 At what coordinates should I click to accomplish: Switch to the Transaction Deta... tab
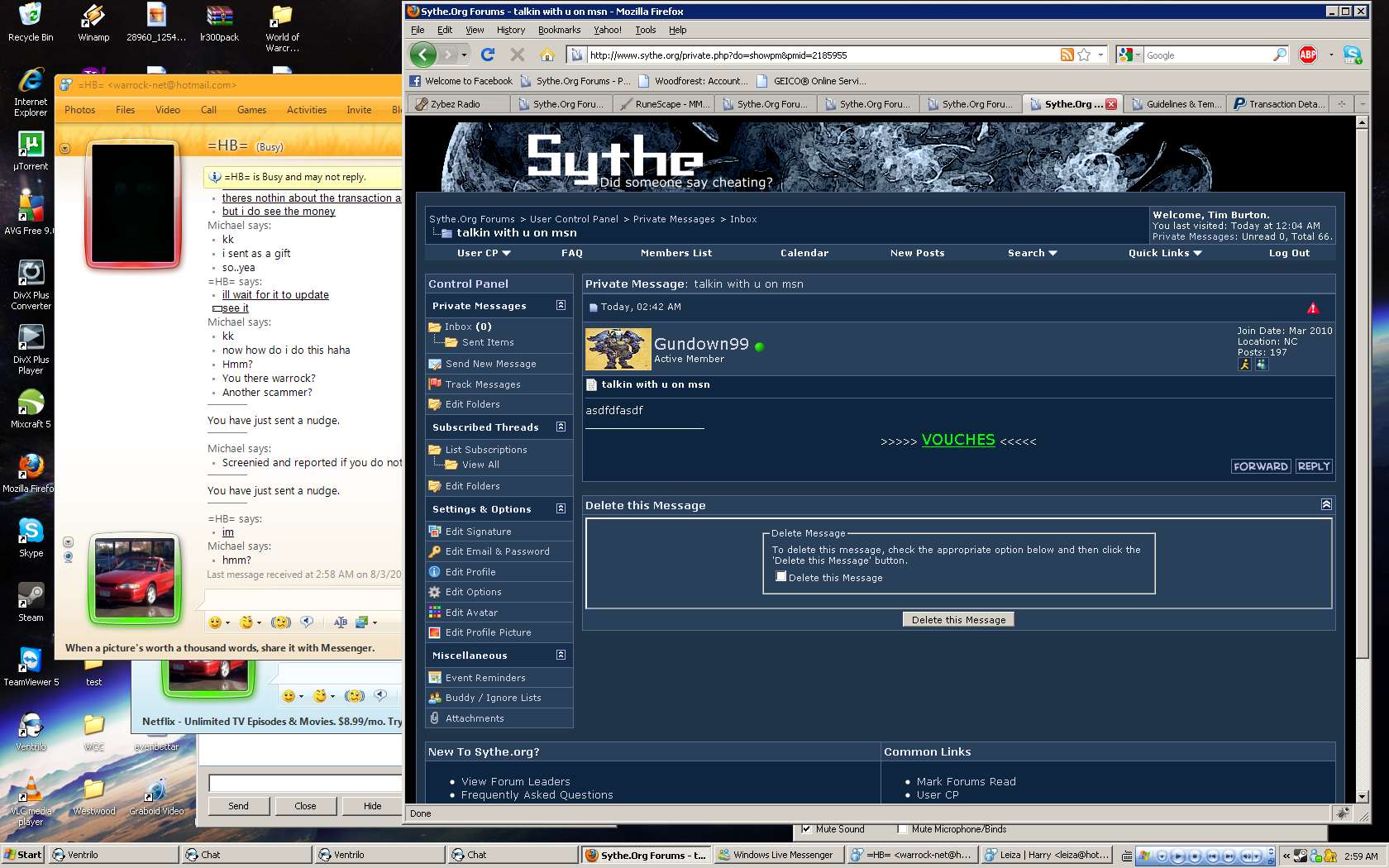pyautogui.click(x=1279, y=104)
